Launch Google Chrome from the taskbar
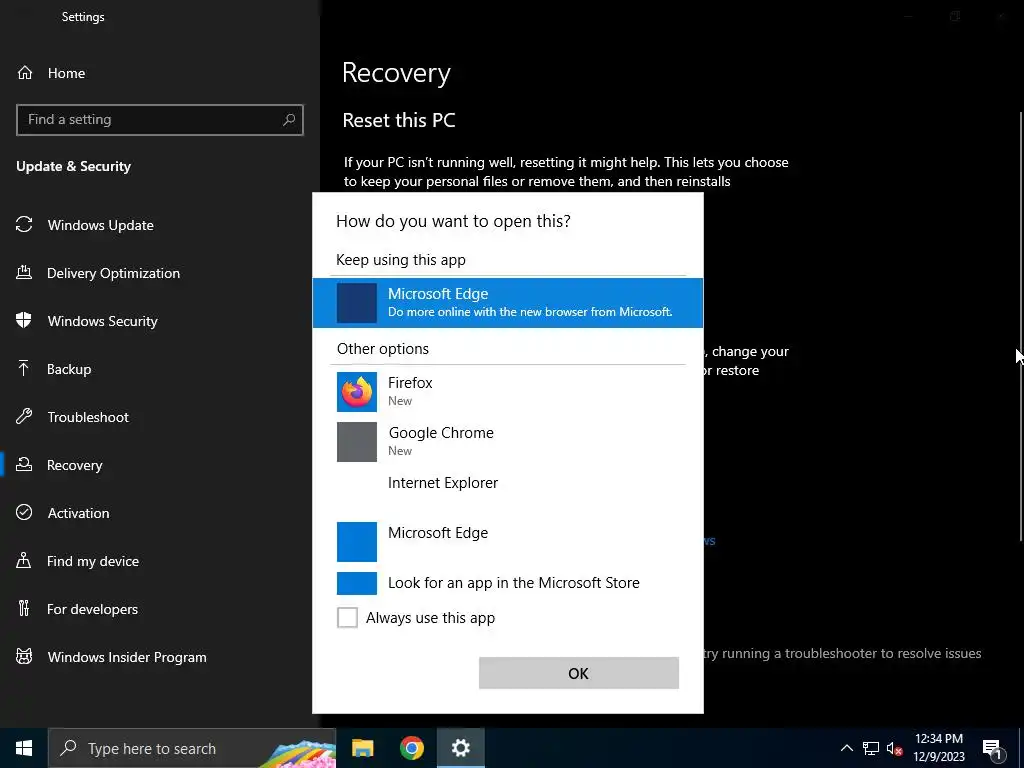The image size is (1024, 768). pyautogui.click(x=411, y=748)
